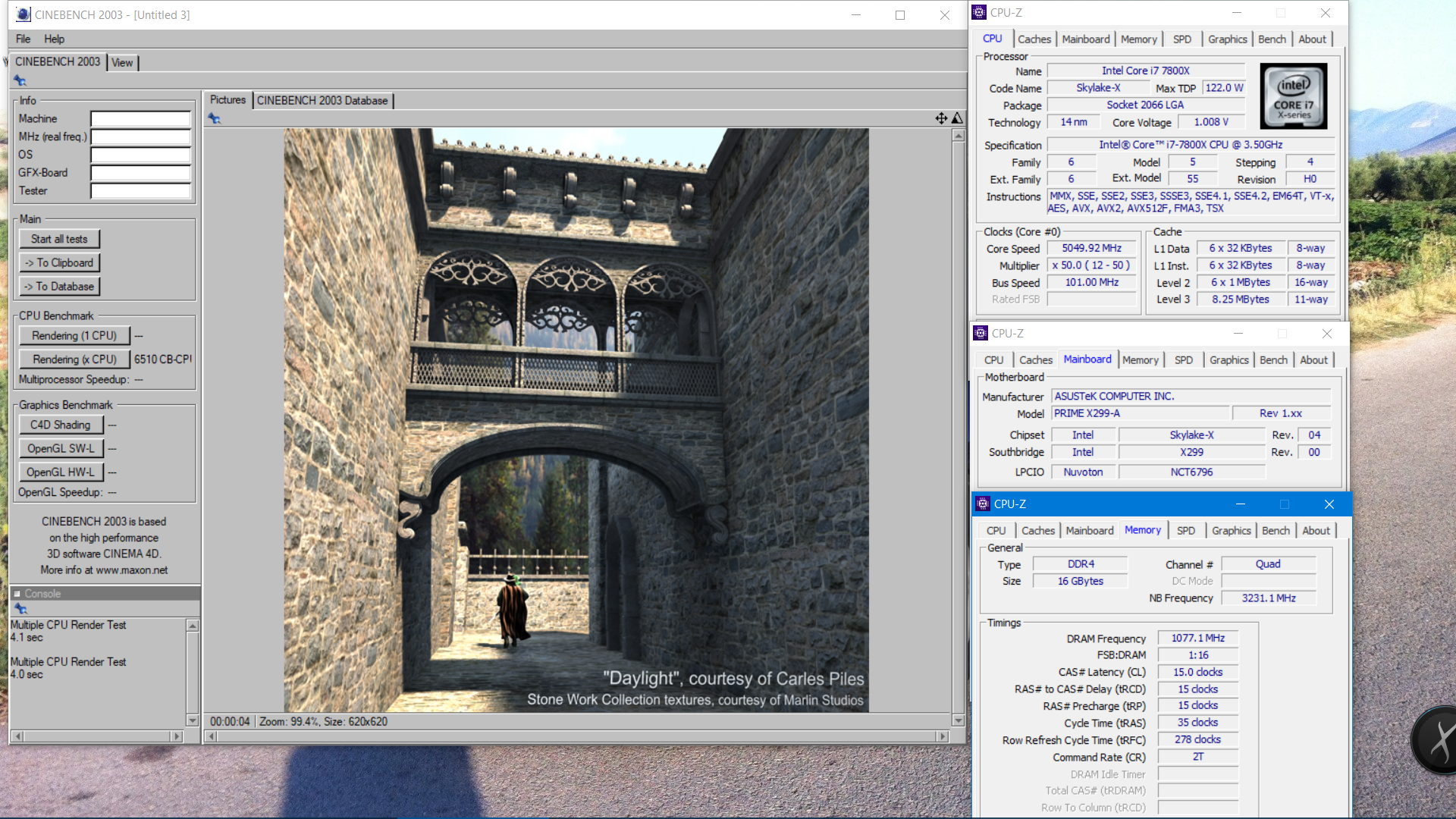Image resolution: width=1456 pixels, height=819 pixels.
Task: Open the CINEBENCH 2003 Database tab
Action: coord(322,100)
